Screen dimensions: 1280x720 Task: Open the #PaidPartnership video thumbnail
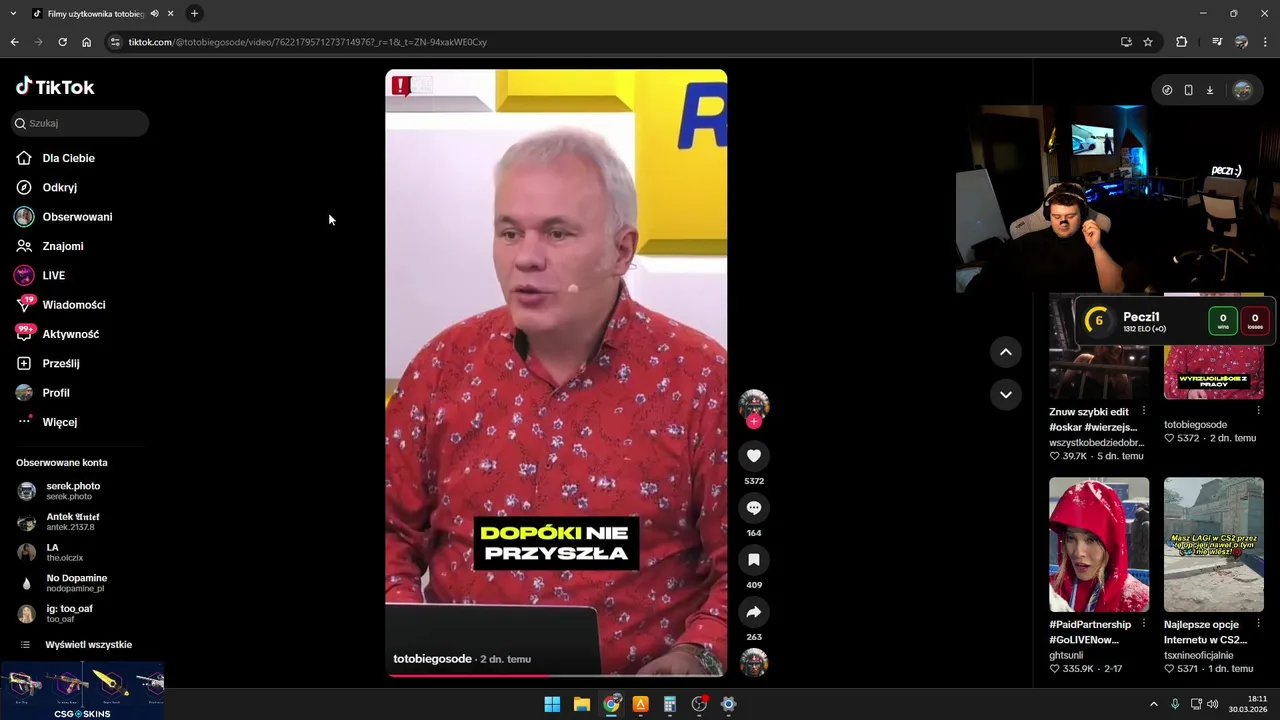(1099, 544)
